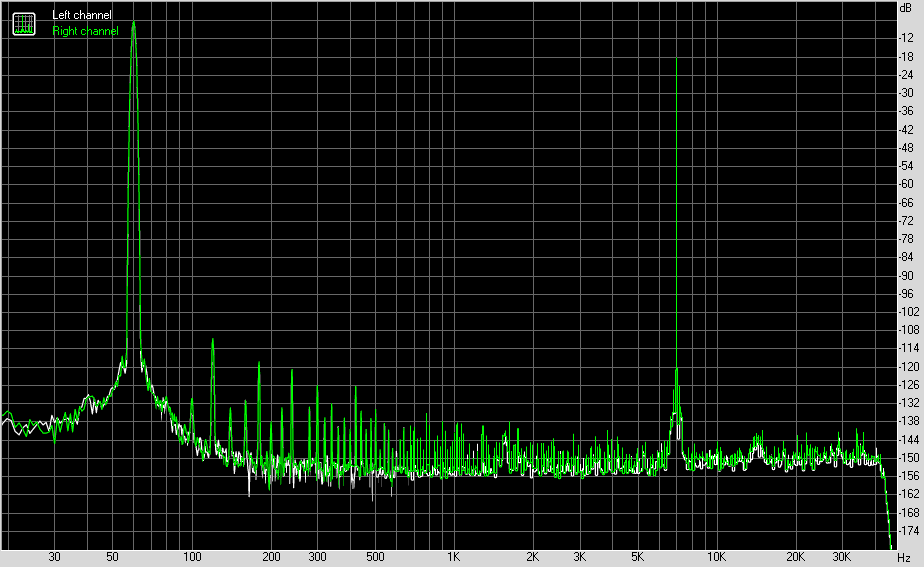Click the 30K frequency axis label
Viewport: 924px width, 567px height.
[842, 557]
